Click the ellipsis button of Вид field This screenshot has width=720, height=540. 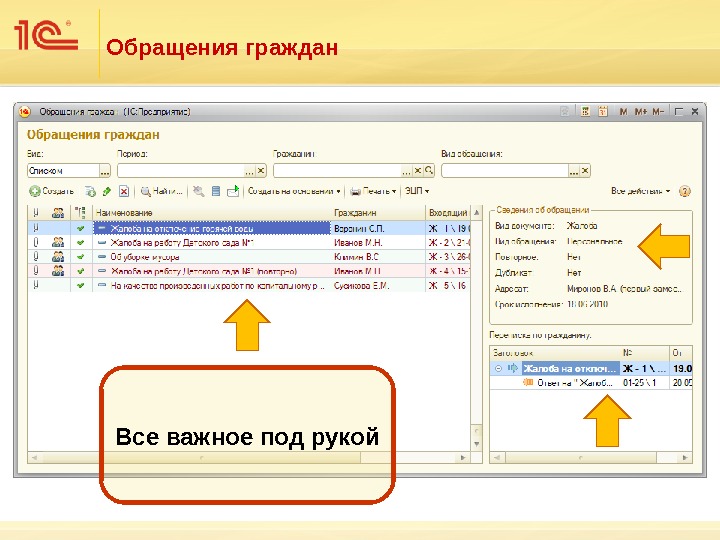coord(105,171)
